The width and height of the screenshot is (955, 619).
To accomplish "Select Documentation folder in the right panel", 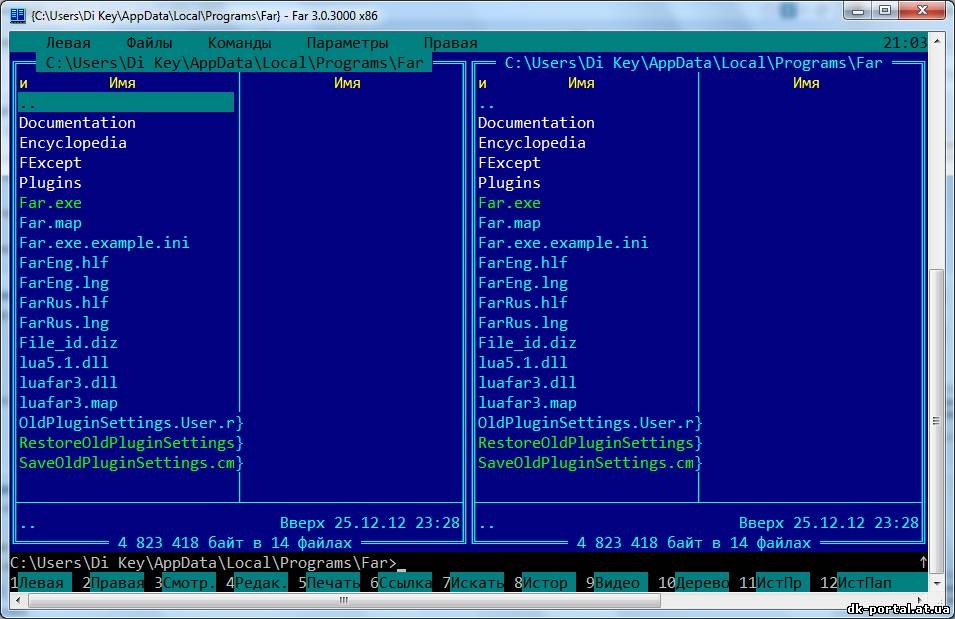I will click(x=536, y=122).
